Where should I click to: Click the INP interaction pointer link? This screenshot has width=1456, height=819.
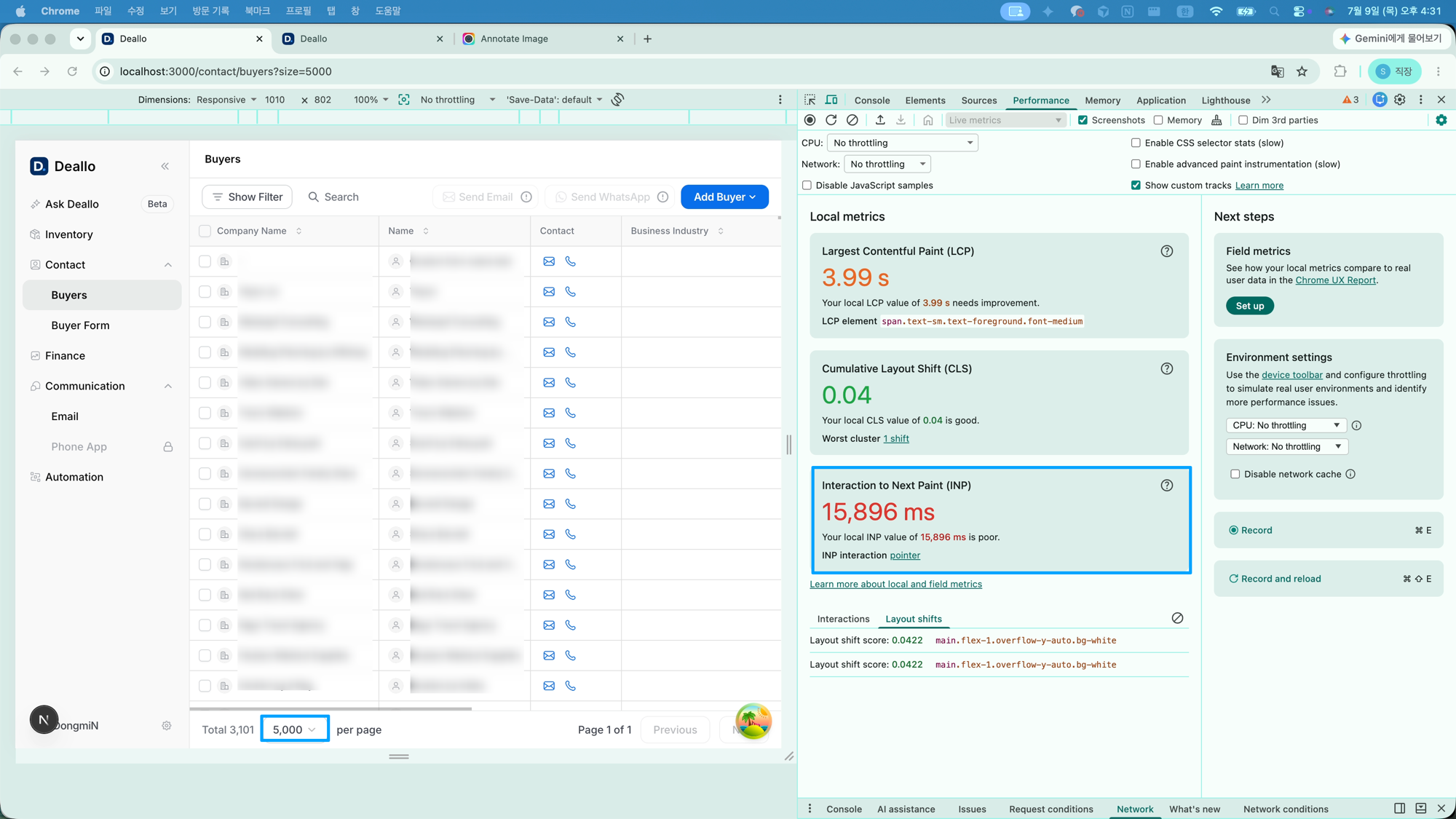(905, 555)
